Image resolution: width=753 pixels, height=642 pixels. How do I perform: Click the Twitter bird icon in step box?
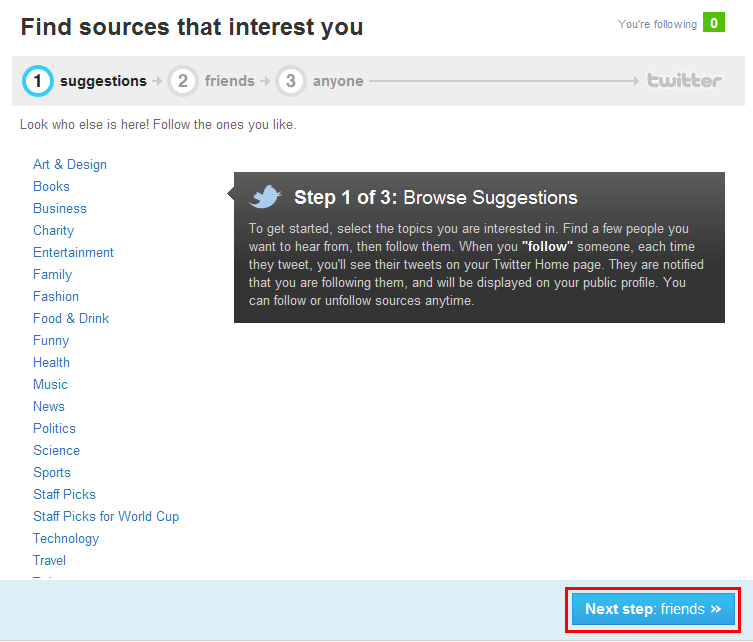265,196
